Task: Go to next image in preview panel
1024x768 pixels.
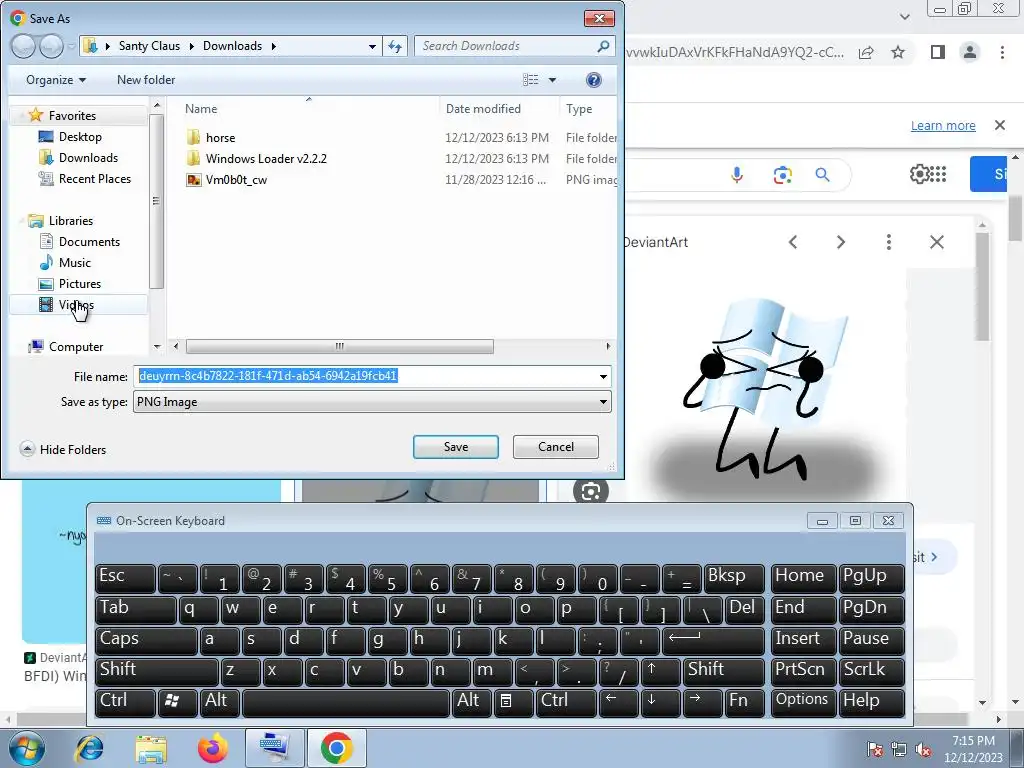Action: click(840, 242)
